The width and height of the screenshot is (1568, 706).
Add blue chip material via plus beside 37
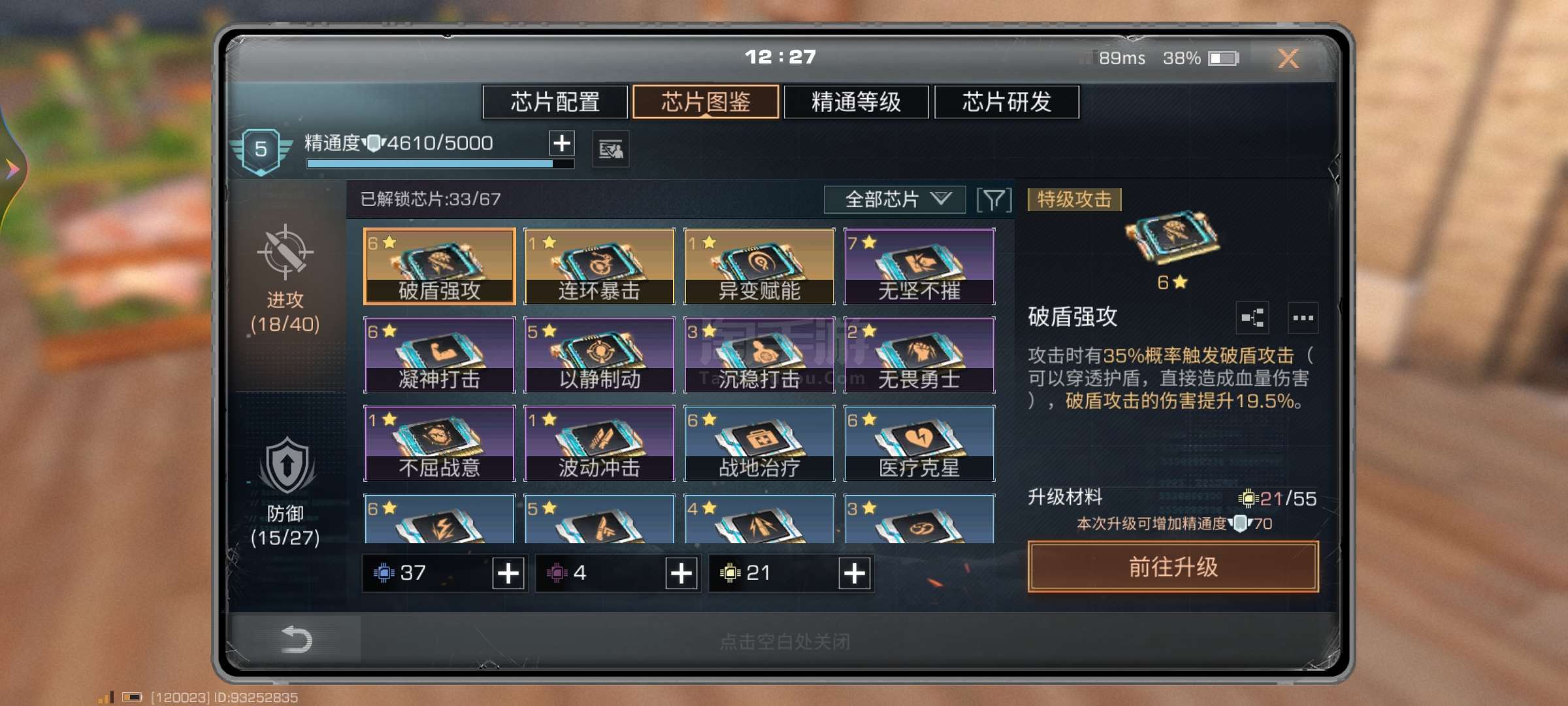pos(508,573)
